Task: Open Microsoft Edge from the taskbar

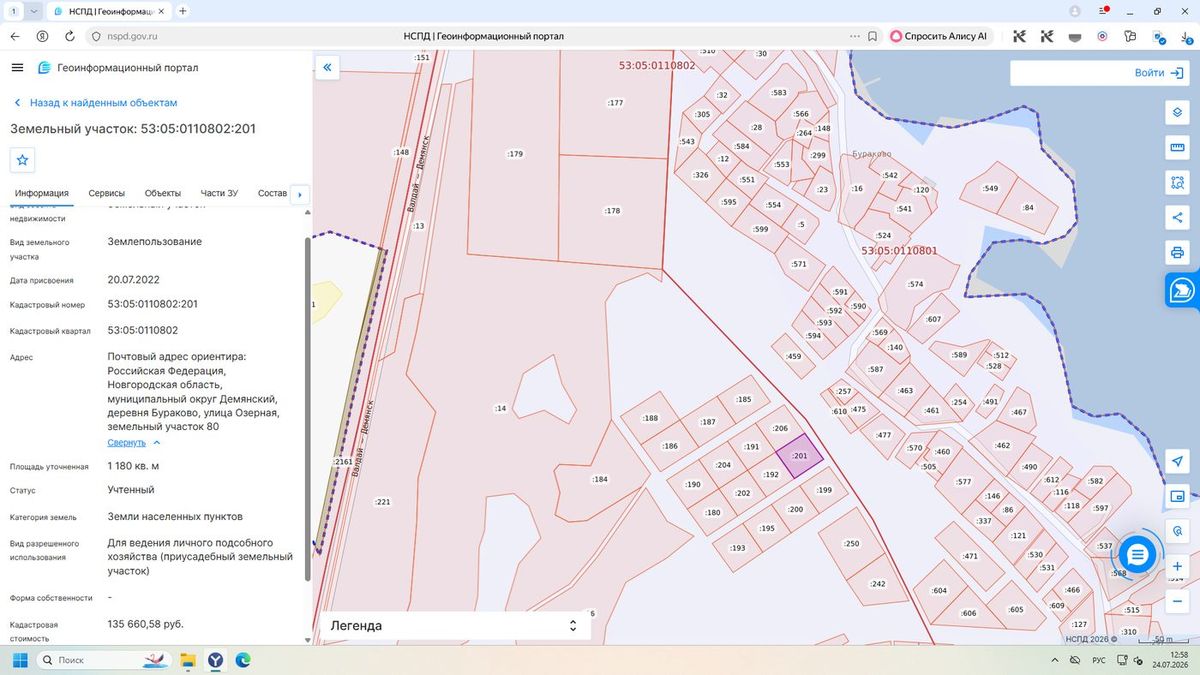Action: (242, 660)
